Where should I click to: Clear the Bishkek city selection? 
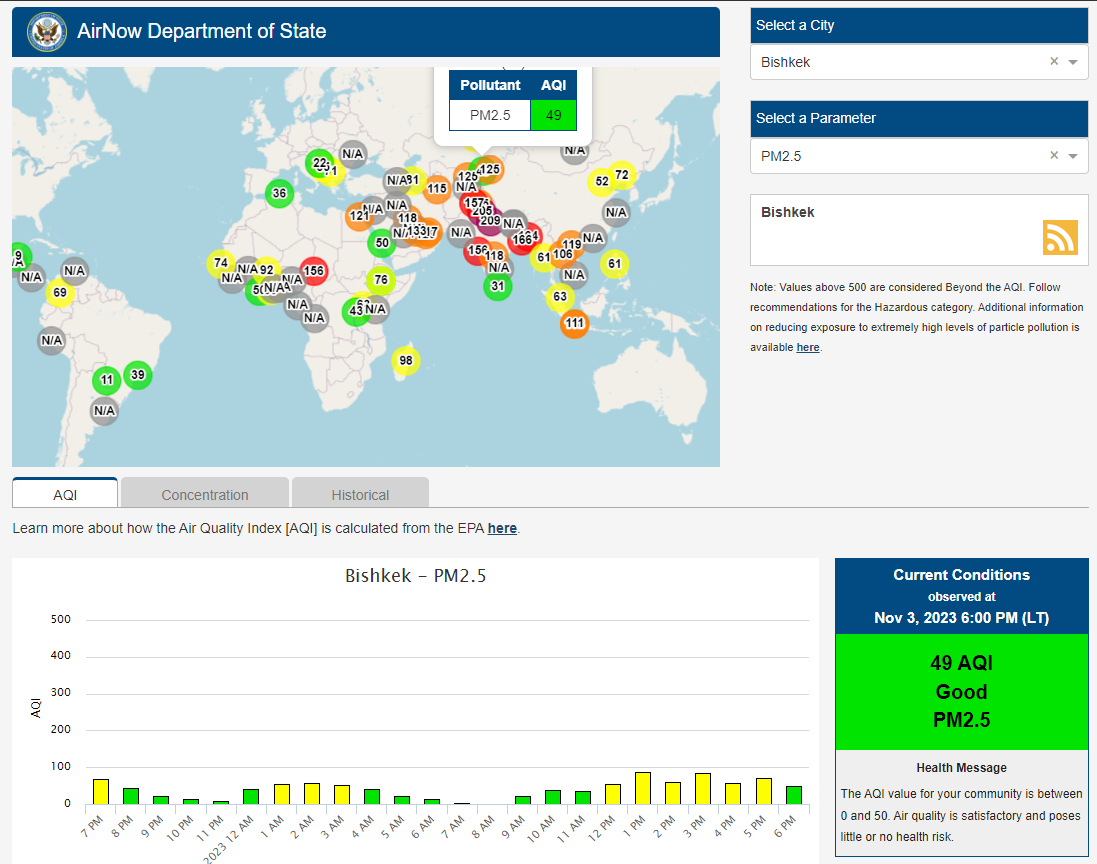[x=1053, y=62]
